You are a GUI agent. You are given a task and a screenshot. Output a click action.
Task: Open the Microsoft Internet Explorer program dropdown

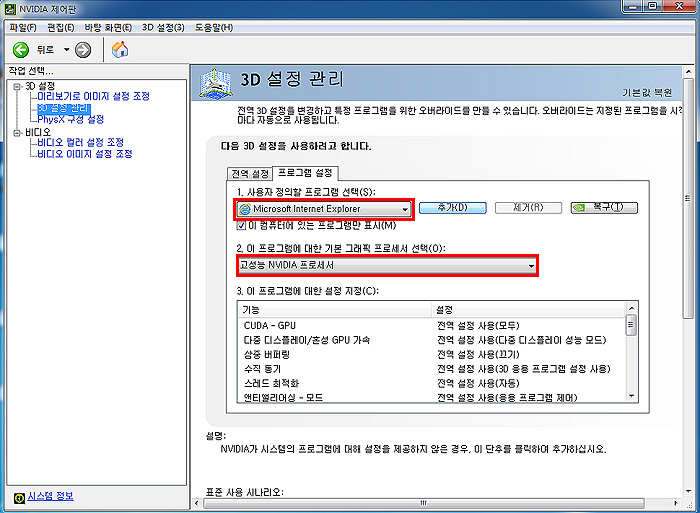coord(324,209)
